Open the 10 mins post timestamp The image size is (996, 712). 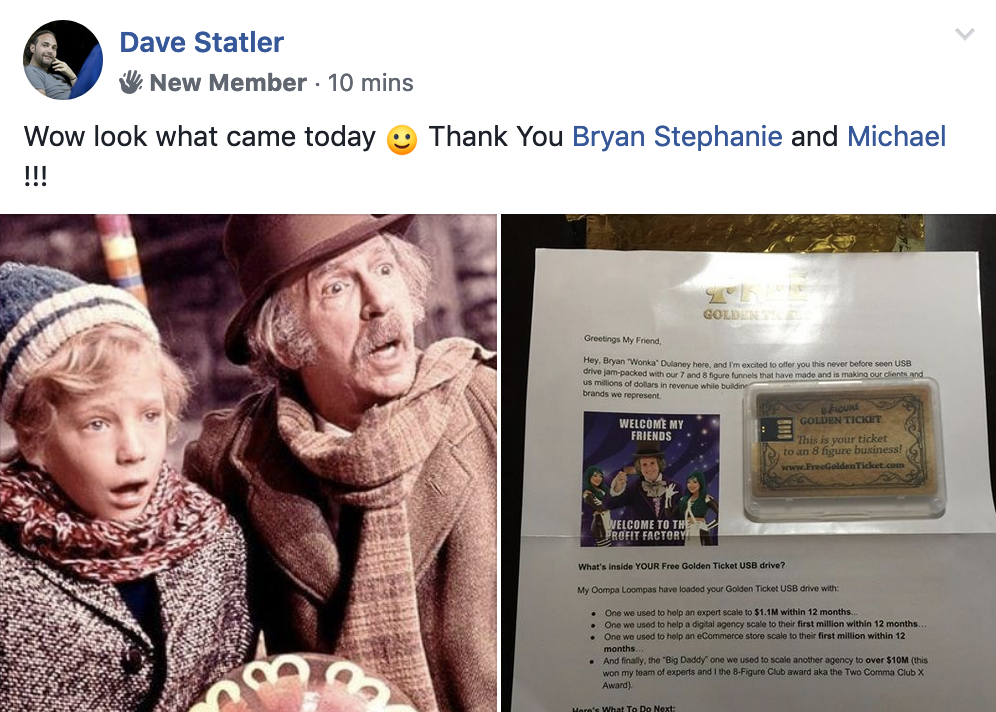point(370,83)
